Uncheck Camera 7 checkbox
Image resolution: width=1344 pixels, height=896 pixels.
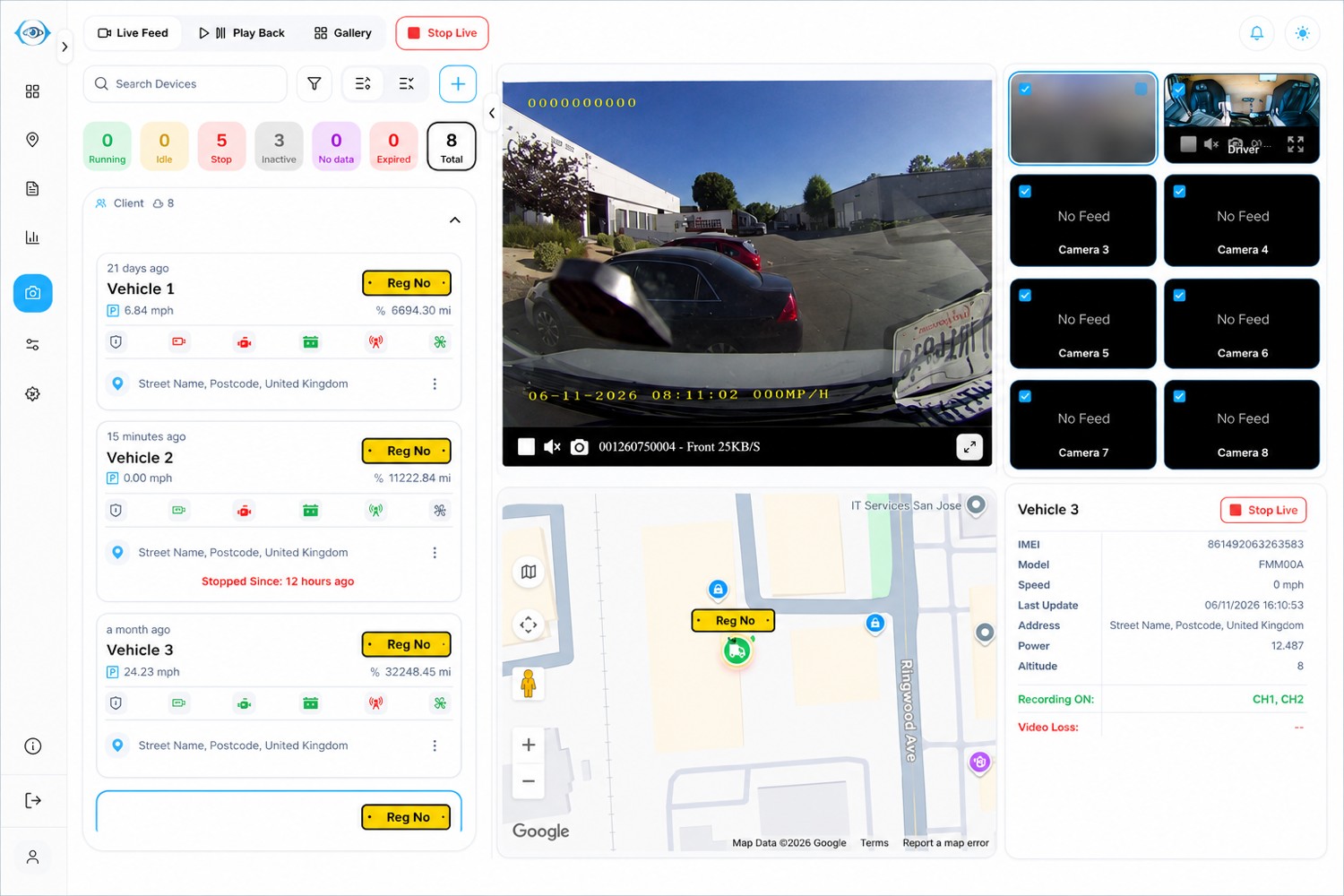[x=1025, y=396]
